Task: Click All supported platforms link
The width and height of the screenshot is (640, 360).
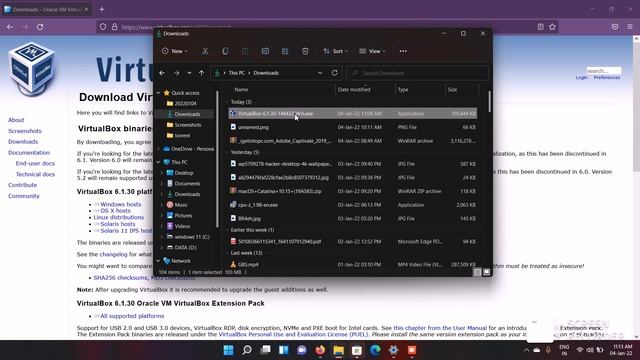Action: [132, 316]
